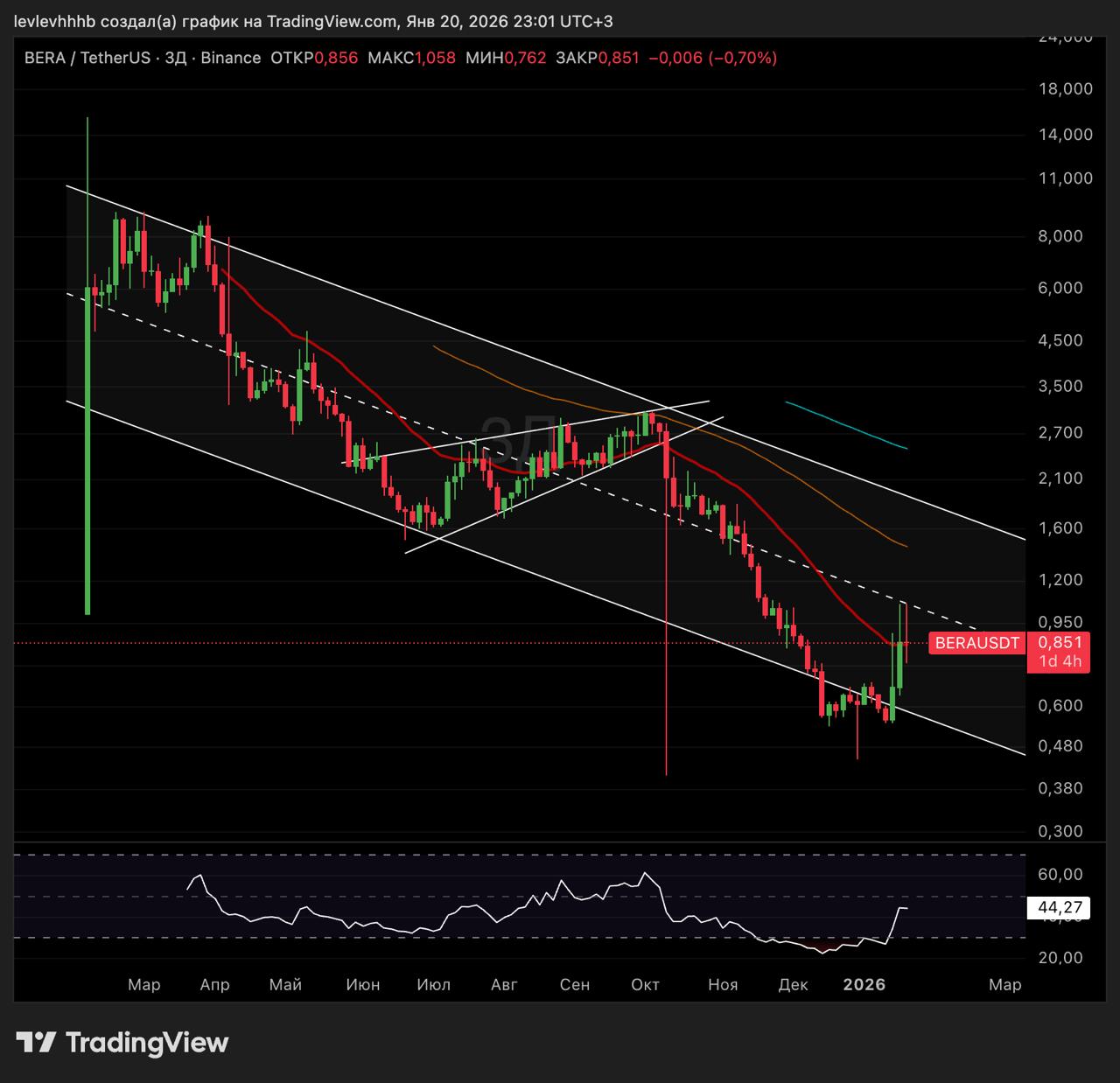Click the 44,27 RSI value label
This screenshot has width=1120, height=1083.
pos(1060,908)
